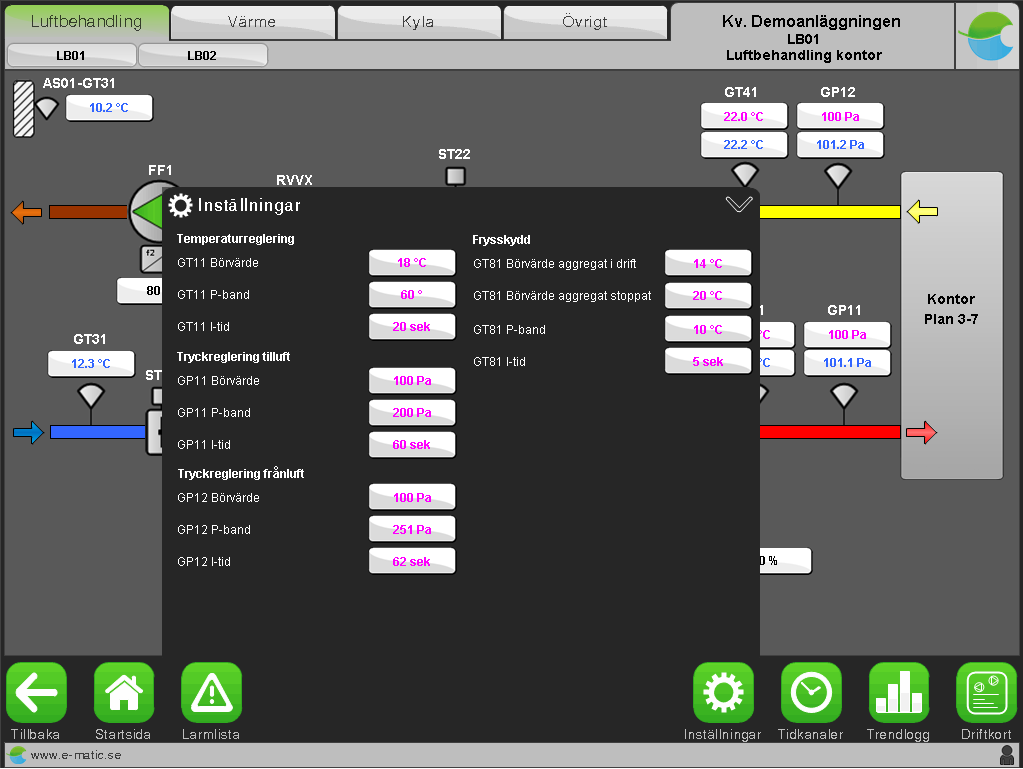Open Trendlogg bar chart icon
Image resolution: width=1023 pixels, height=769 pixels.
[898, 692]
